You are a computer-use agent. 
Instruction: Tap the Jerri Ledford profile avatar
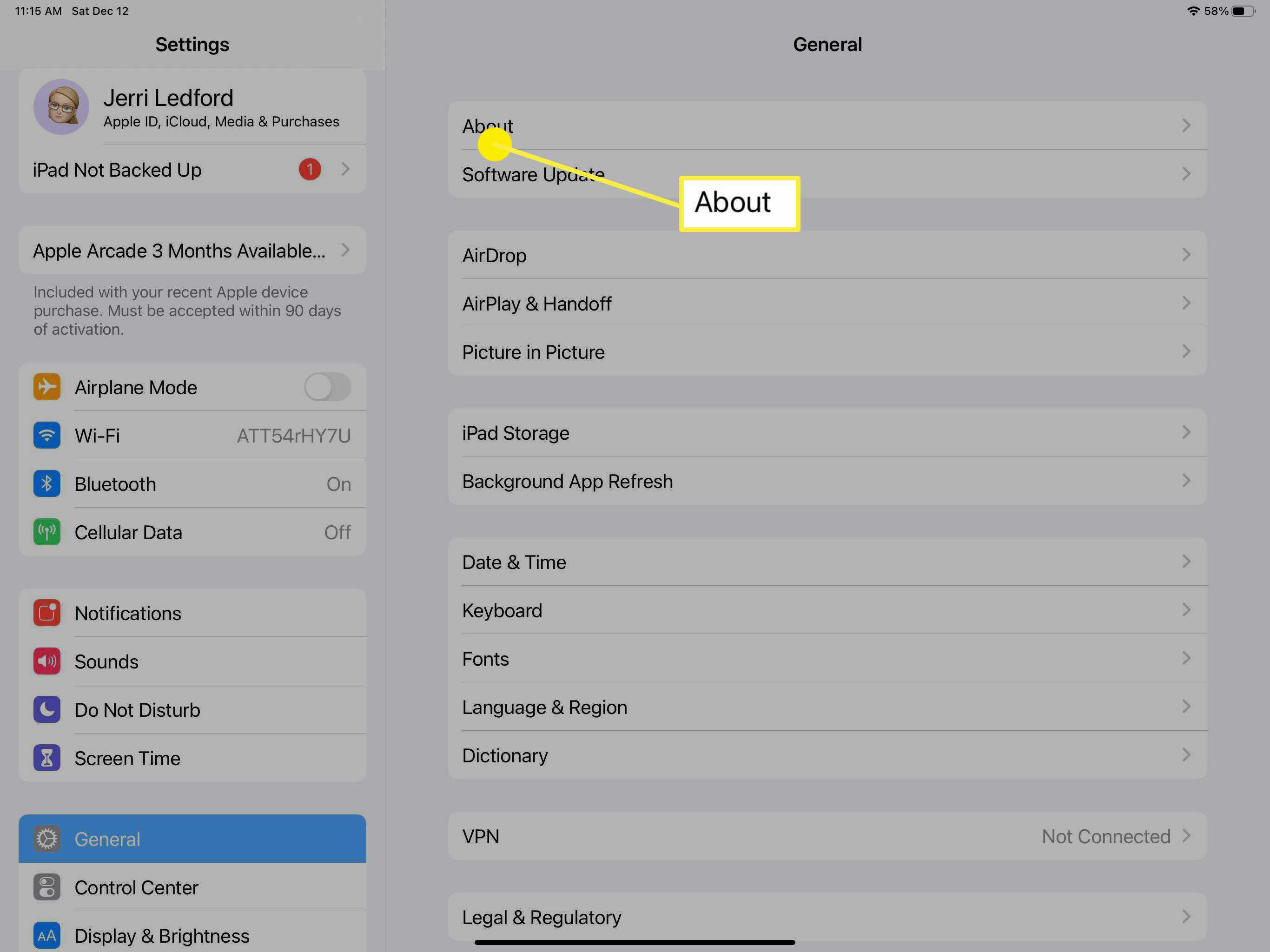[x=61, y=107]
